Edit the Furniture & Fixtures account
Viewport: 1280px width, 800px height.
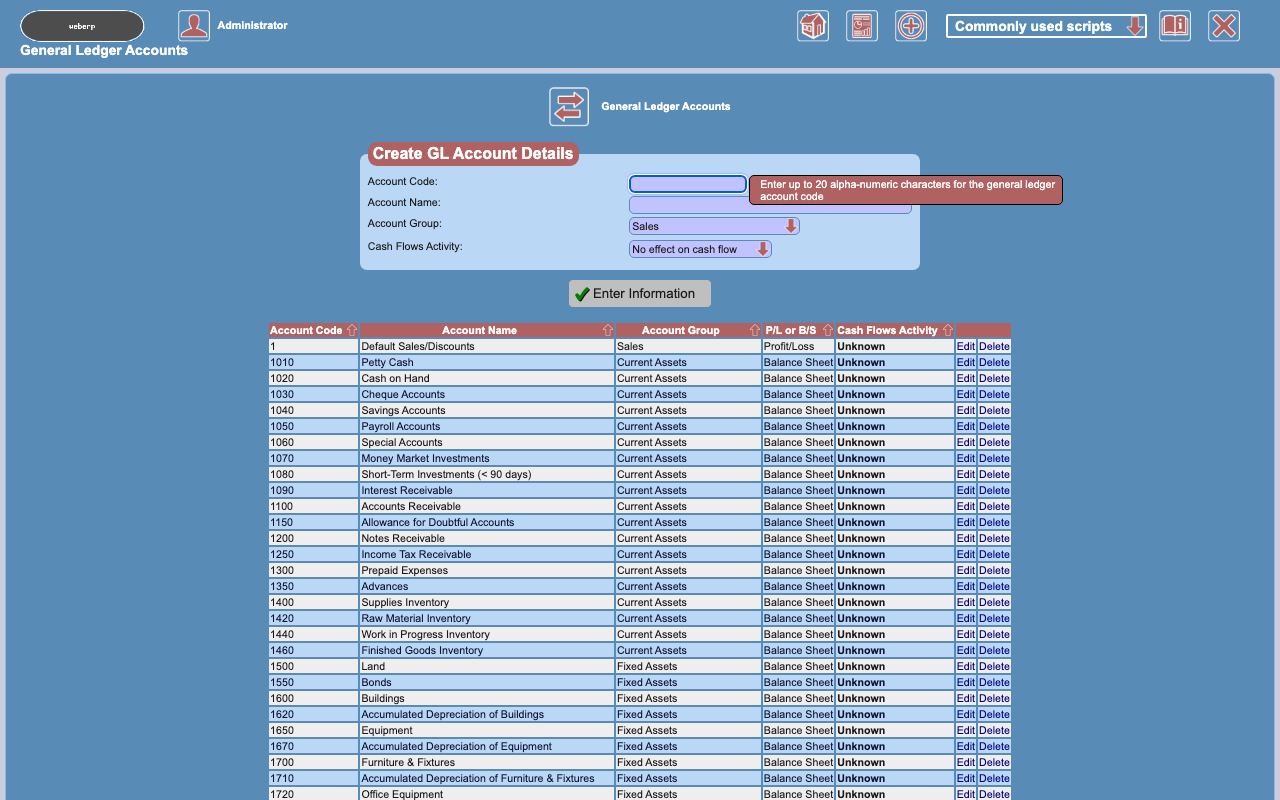pyautogui.click(x=965, y=763)
